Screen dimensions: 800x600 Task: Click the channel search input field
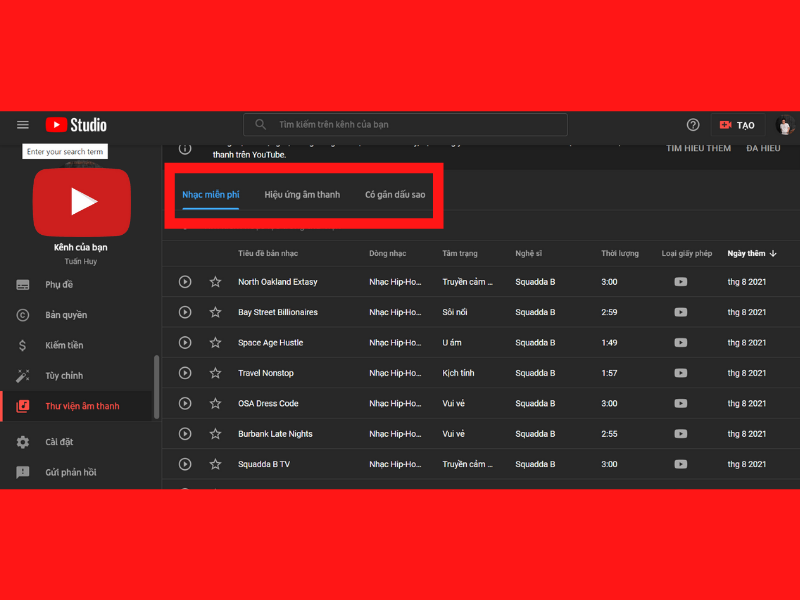pos(405,124)
